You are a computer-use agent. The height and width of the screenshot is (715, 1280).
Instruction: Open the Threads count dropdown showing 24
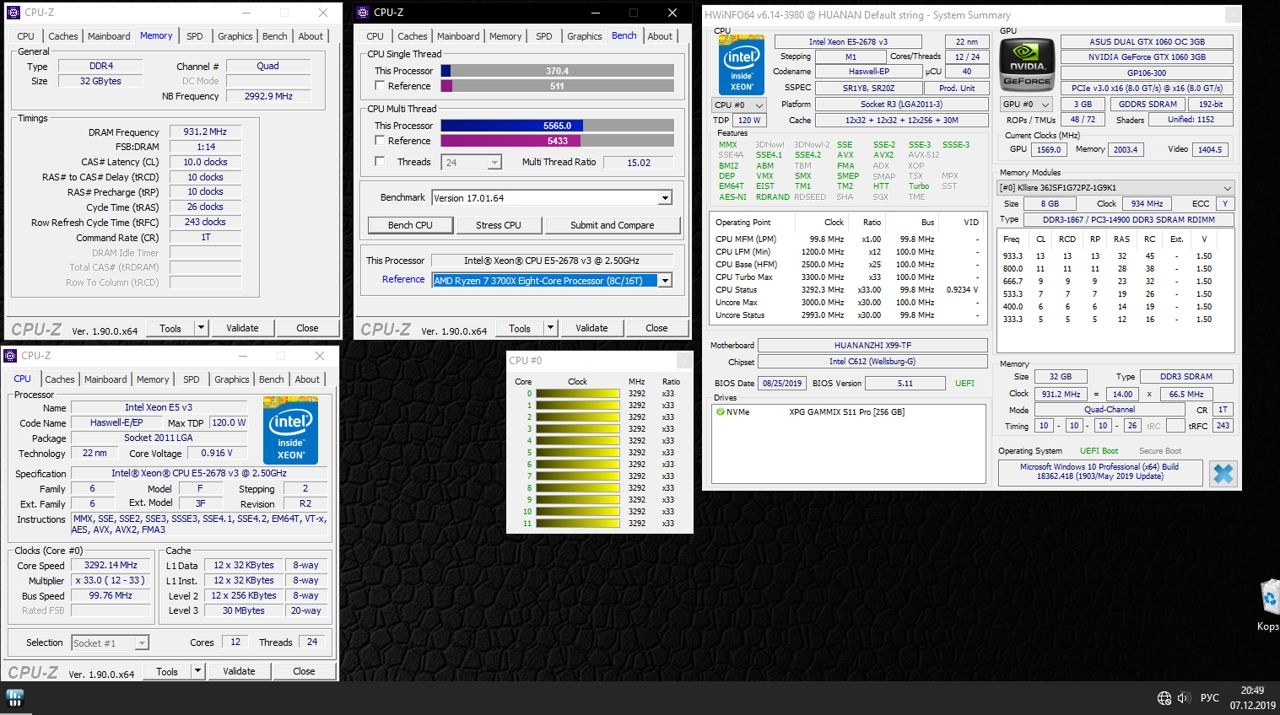pyautogui.click(x=471, y=162)
